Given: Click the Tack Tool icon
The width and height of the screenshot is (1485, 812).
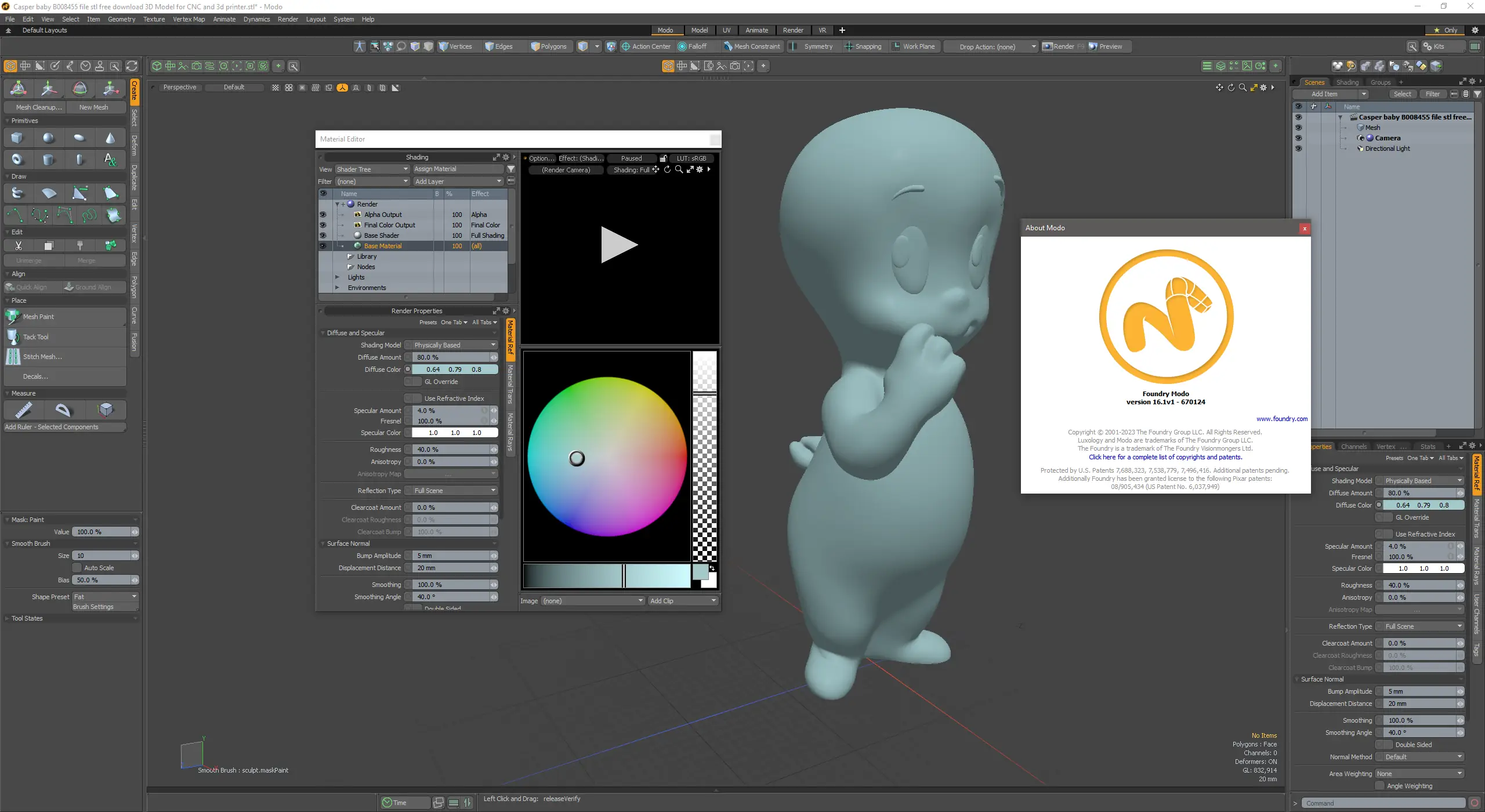Looking at the screenshot, I should coord(13,337).
